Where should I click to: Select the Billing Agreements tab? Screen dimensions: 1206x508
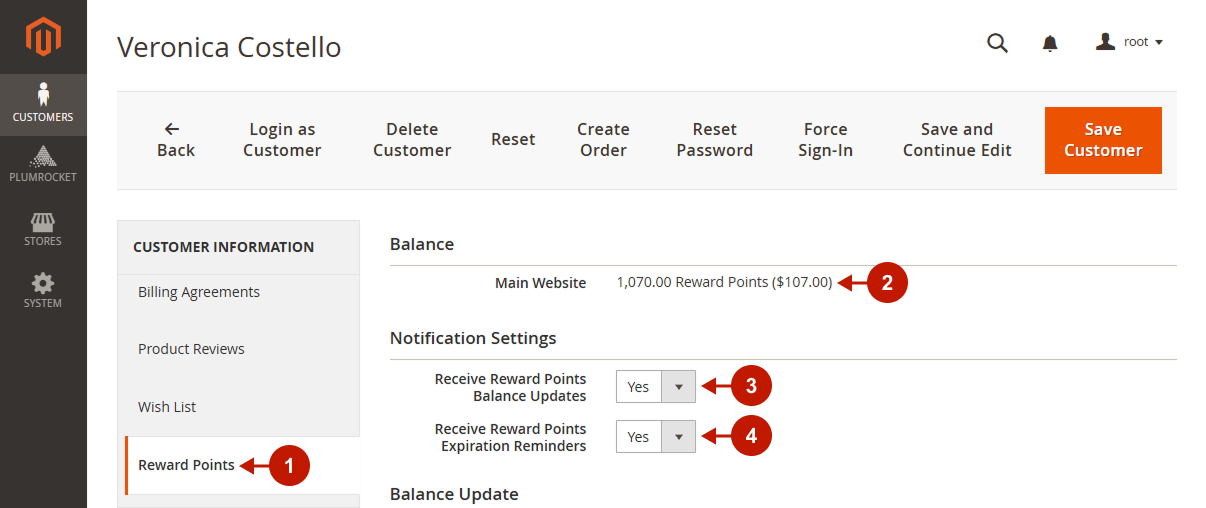pyautogui.click(x=199, y=292)
